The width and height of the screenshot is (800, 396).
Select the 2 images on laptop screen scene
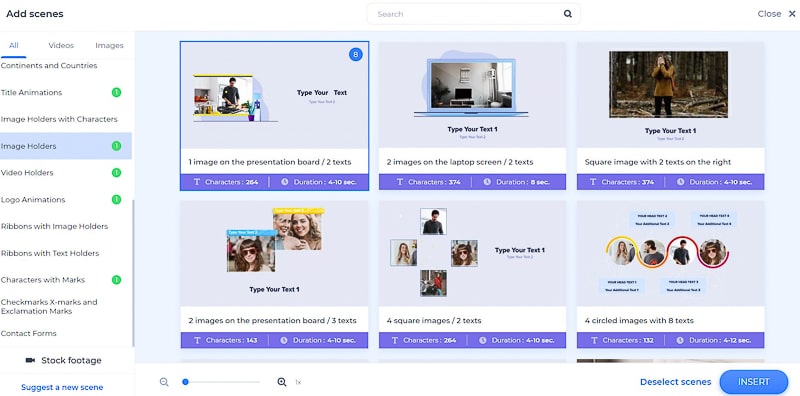[472, 116]
